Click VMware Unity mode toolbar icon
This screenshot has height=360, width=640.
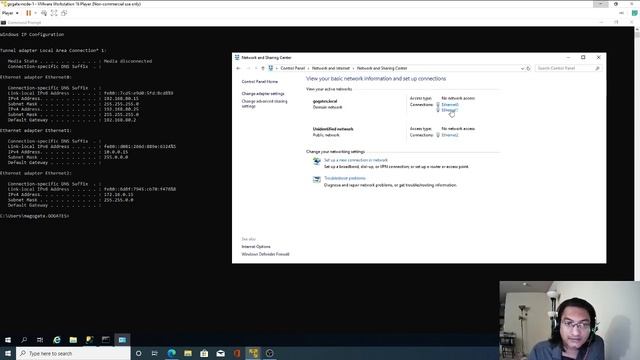coord(64,13)
